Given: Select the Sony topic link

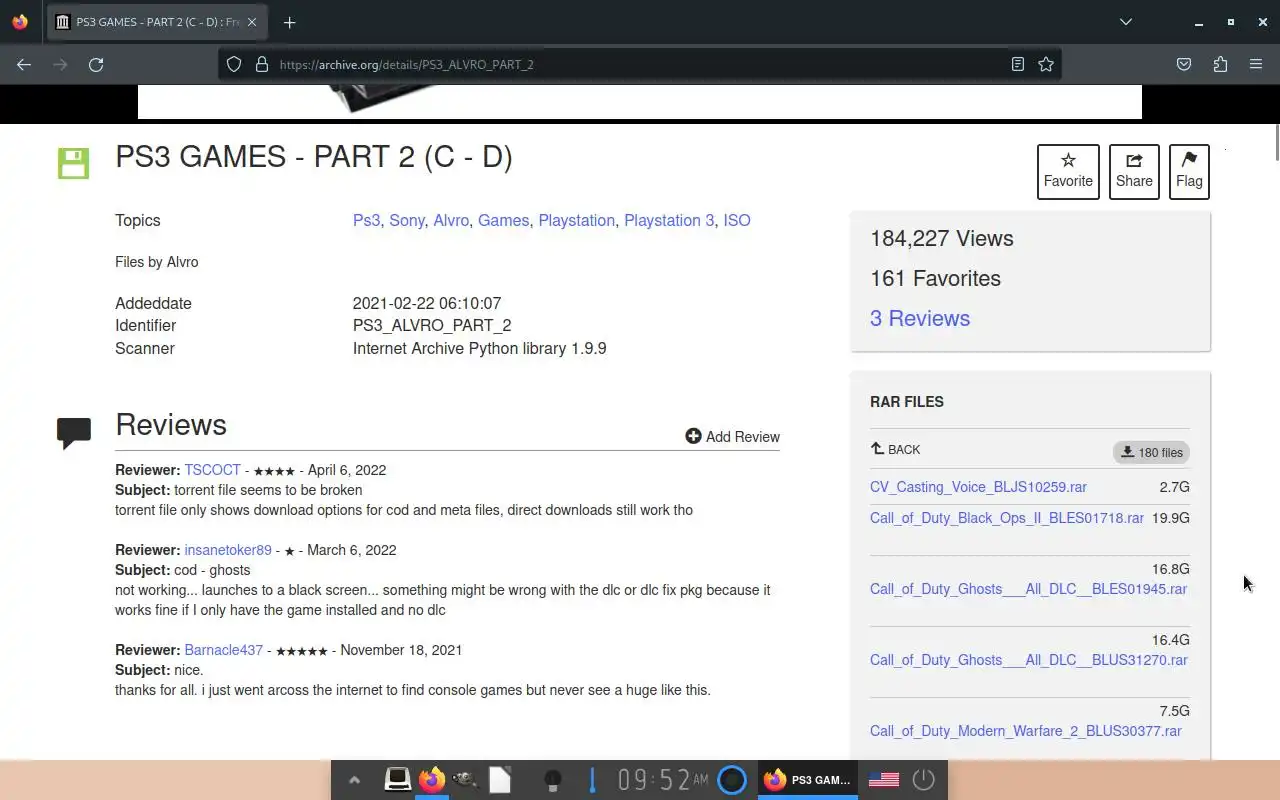Looking at the screenshot, I should coord(406,220).
